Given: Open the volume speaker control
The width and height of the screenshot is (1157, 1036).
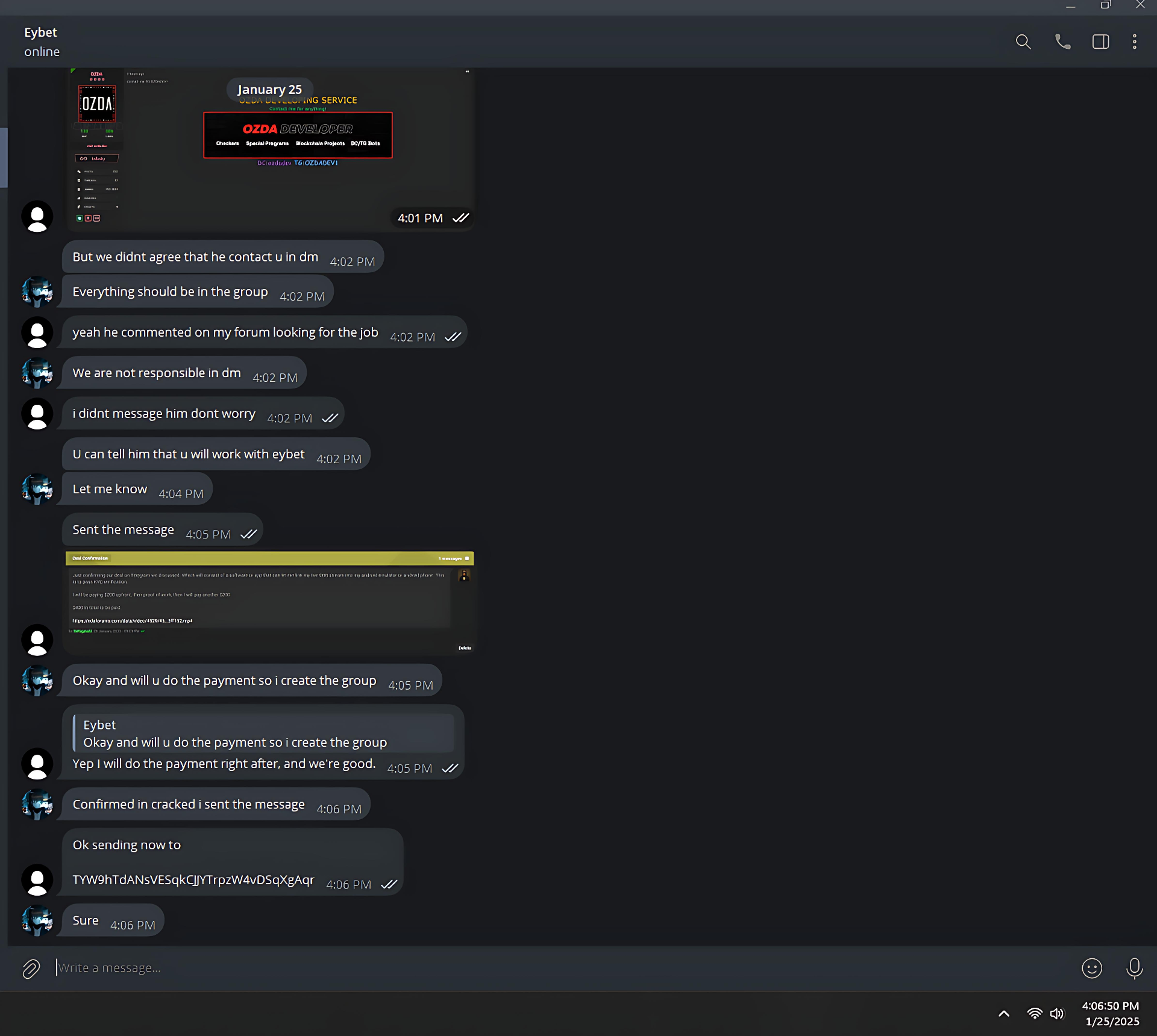Looking at the screenshot, I should (1057, 1014).
